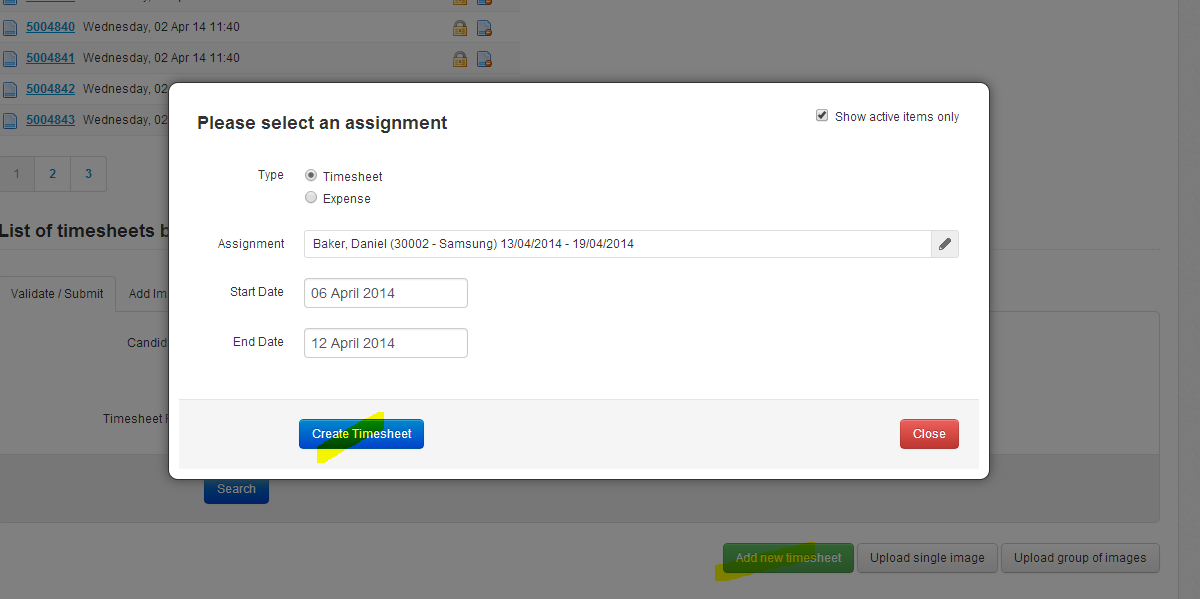Image resolution: width=1200 pixels, height=599 pixels.
Task: Click the date text in row 5004841
Action: coord(161,58)
